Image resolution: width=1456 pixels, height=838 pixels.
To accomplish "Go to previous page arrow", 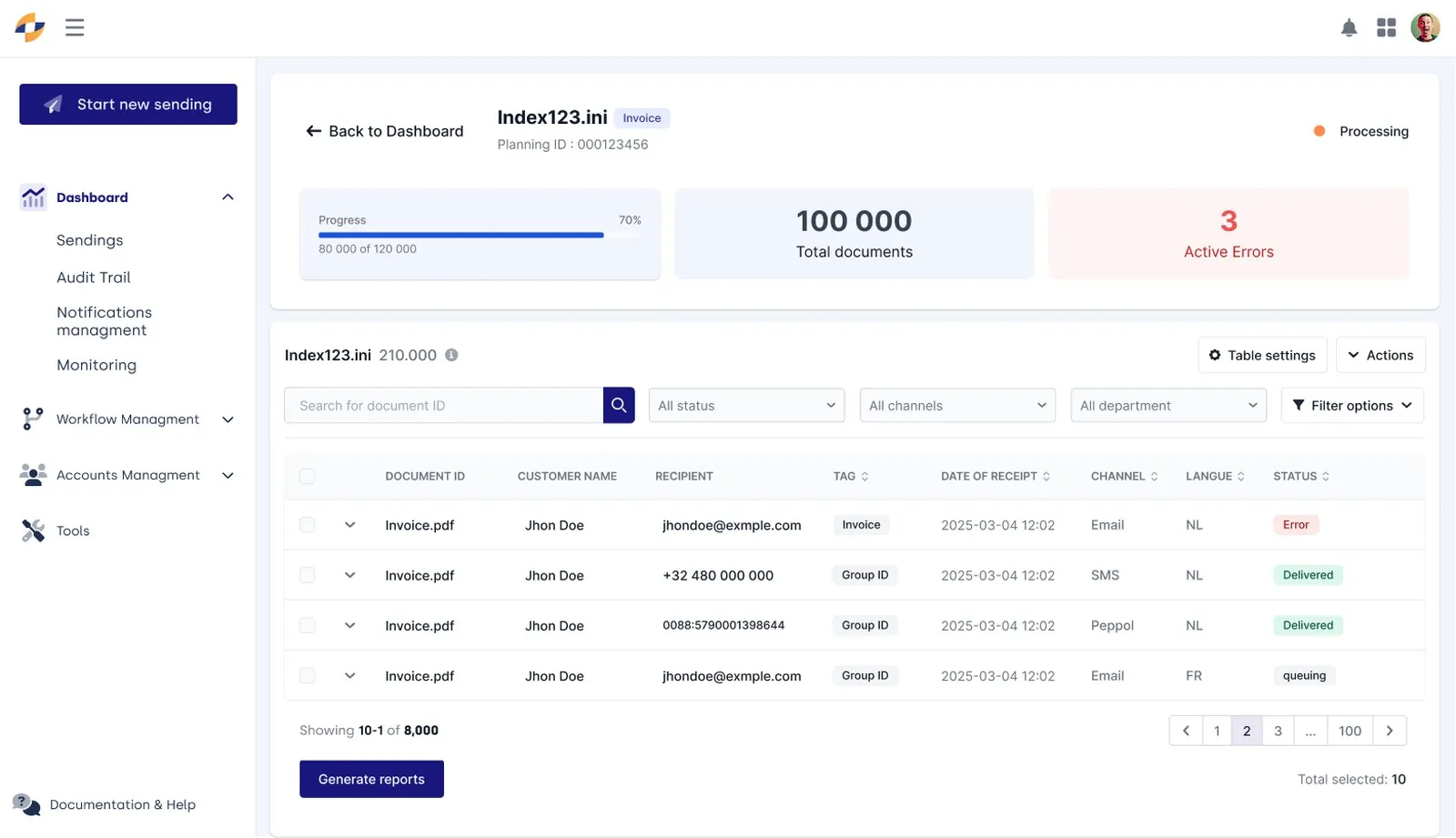I will [x=1186, y=731].
